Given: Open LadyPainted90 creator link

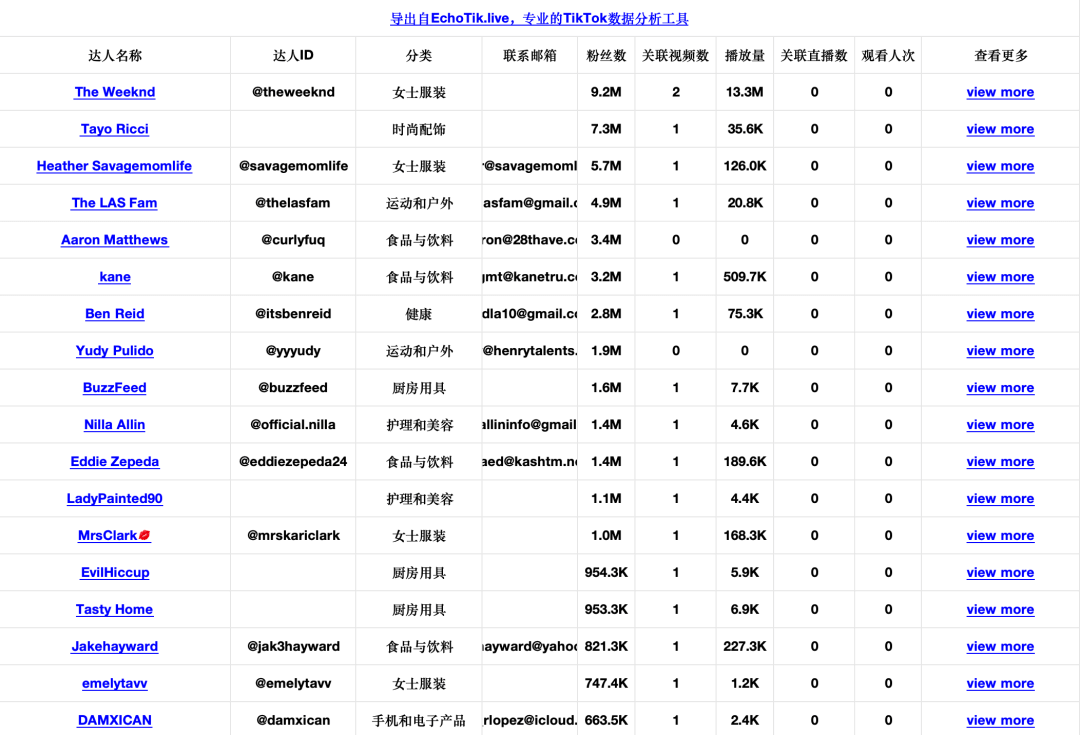Looking at the screenshot, I should 114,499.
